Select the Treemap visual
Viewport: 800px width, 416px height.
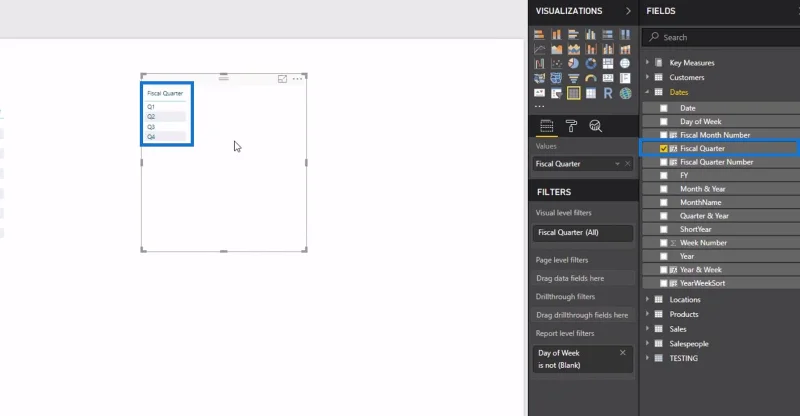tap(608, 63)
